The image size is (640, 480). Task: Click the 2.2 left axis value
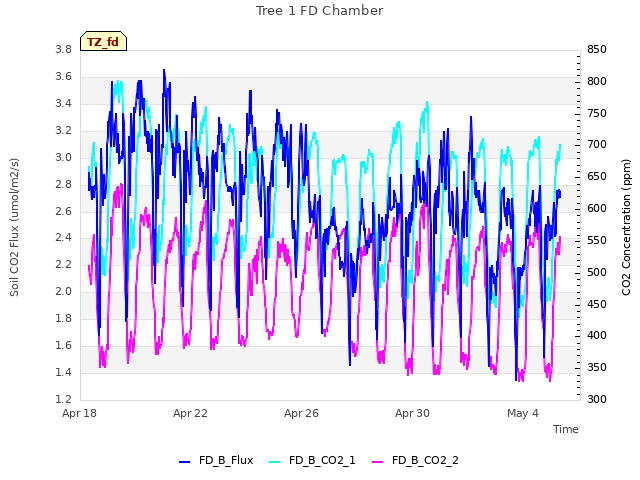64,264
